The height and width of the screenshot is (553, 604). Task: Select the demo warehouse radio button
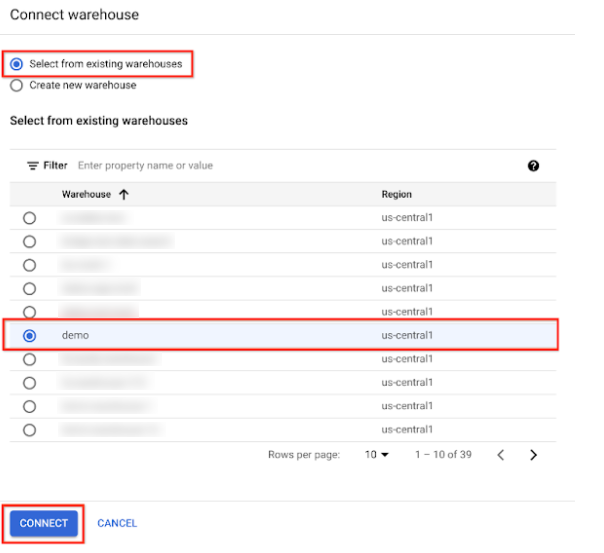coord(30,336)
